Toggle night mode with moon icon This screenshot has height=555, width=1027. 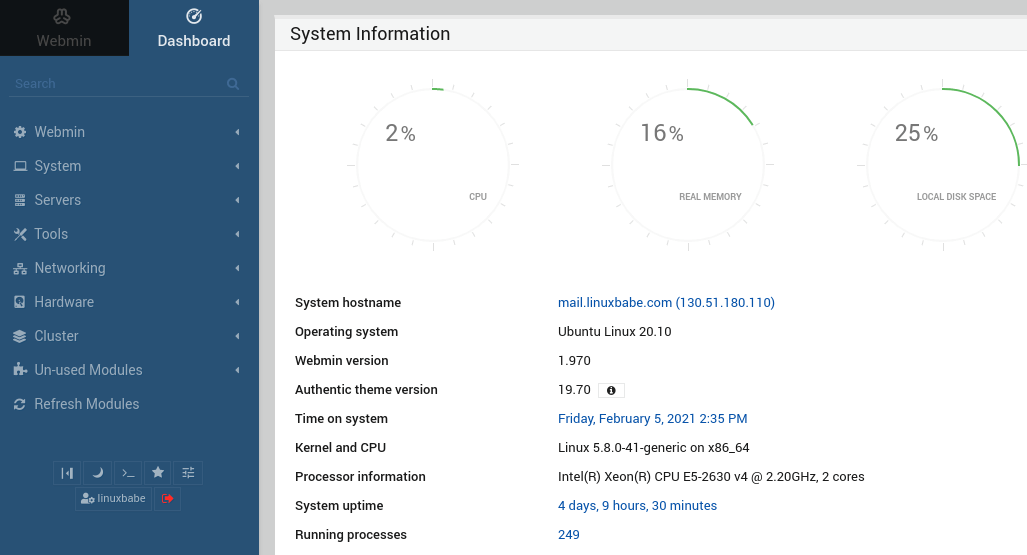pyautogui.click(x=97, y=472)
